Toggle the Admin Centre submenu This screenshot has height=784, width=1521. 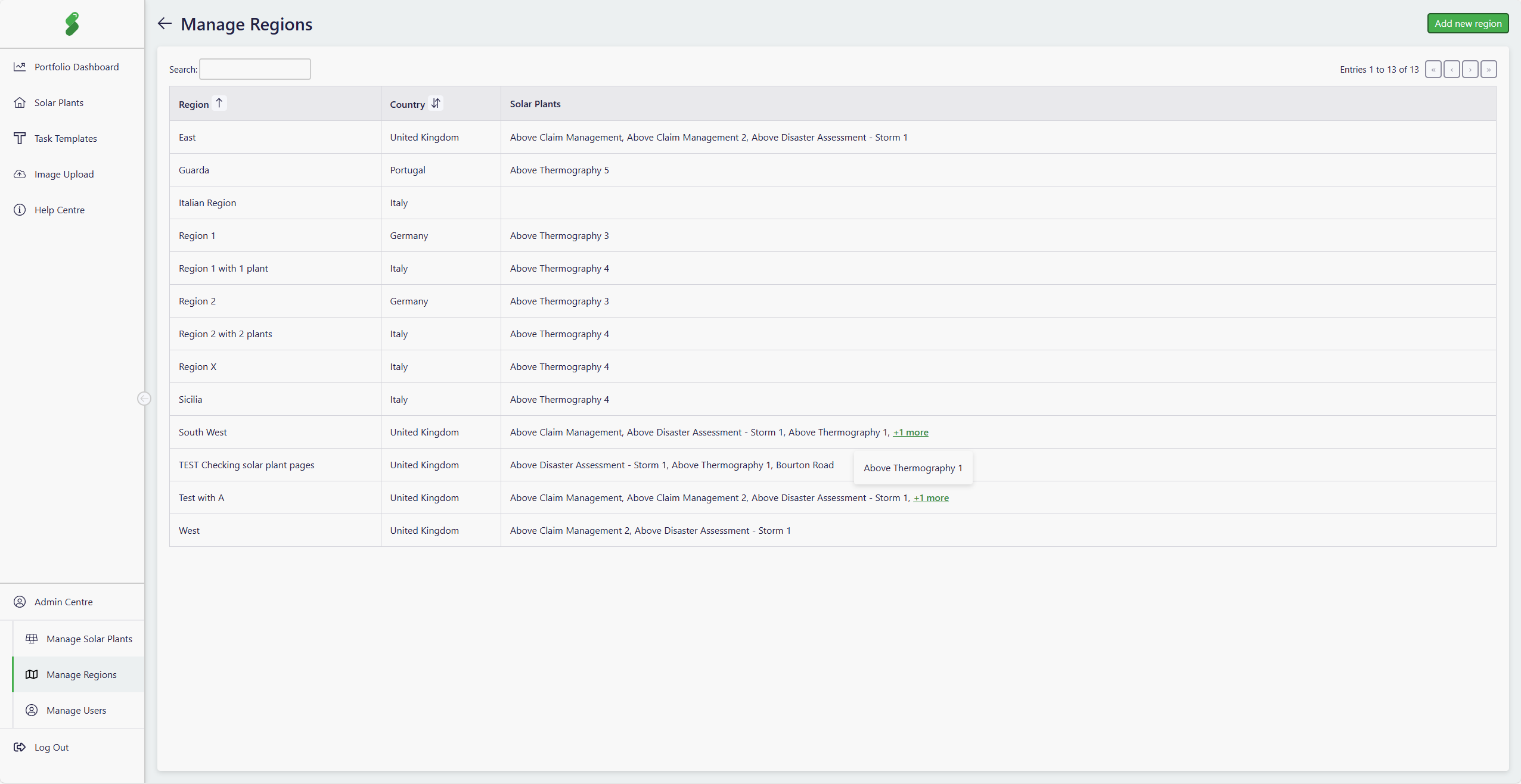pos(63,602)
